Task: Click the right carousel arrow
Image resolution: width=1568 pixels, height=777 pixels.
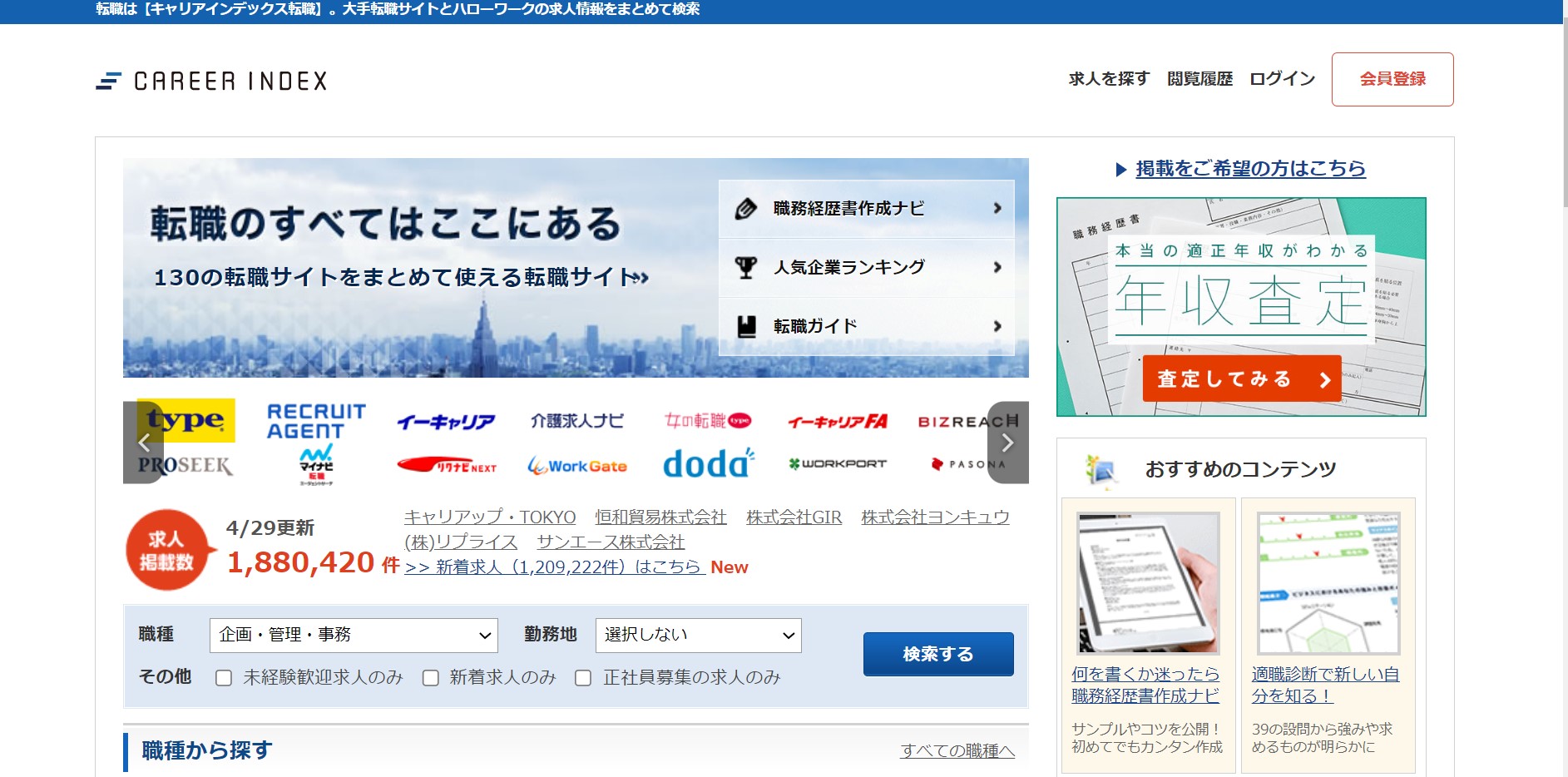Action: point(1007,443)
